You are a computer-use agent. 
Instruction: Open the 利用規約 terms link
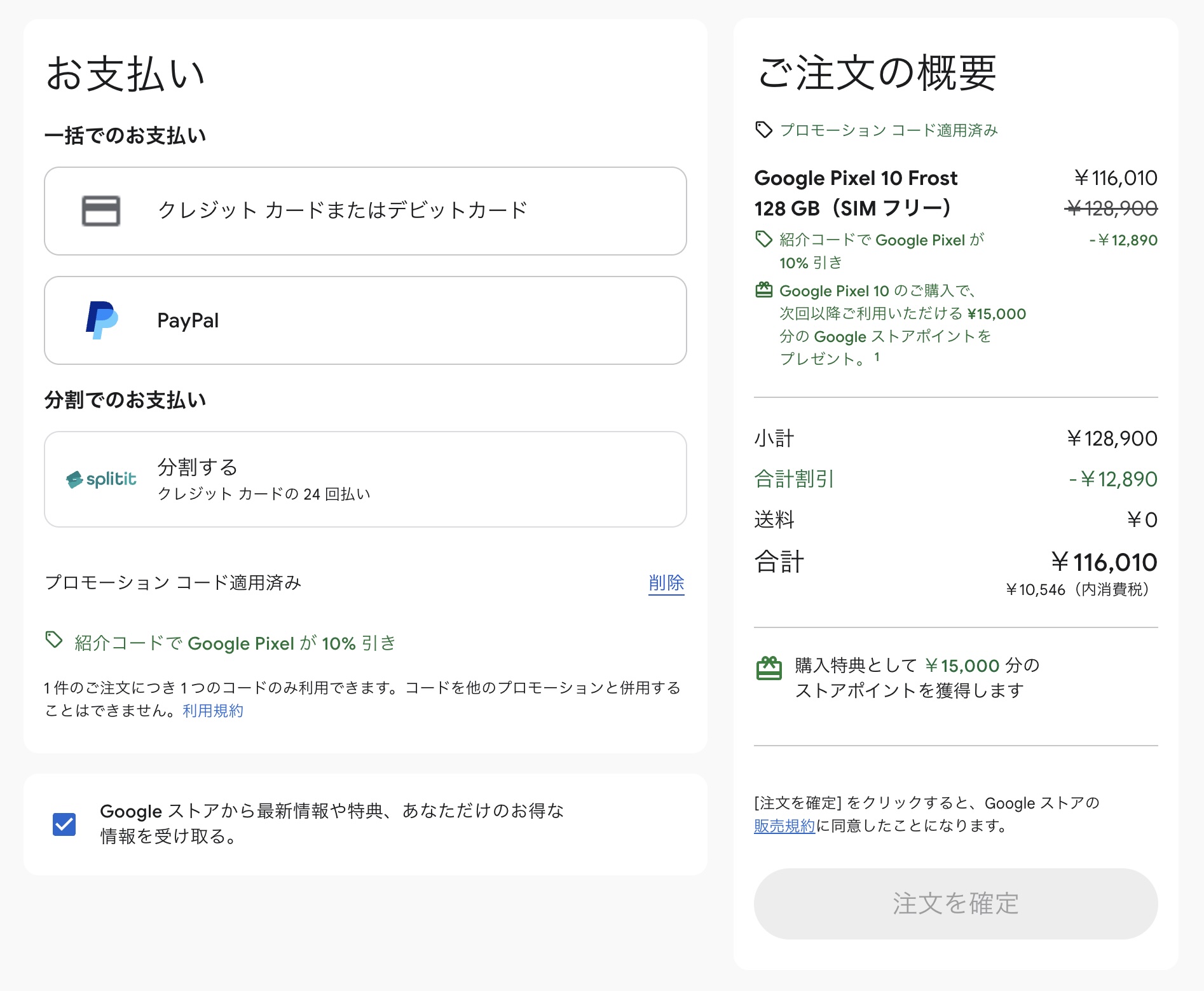[x=213, y=711]
